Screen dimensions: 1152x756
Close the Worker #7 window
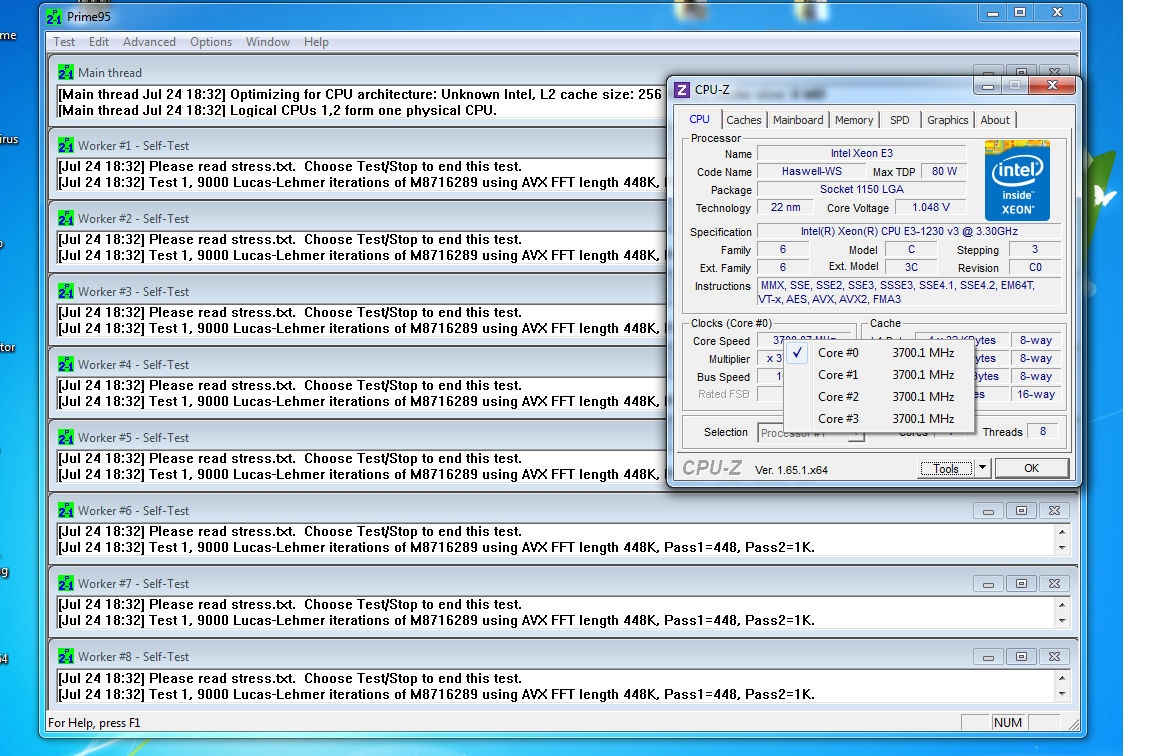coord(1054,583)
